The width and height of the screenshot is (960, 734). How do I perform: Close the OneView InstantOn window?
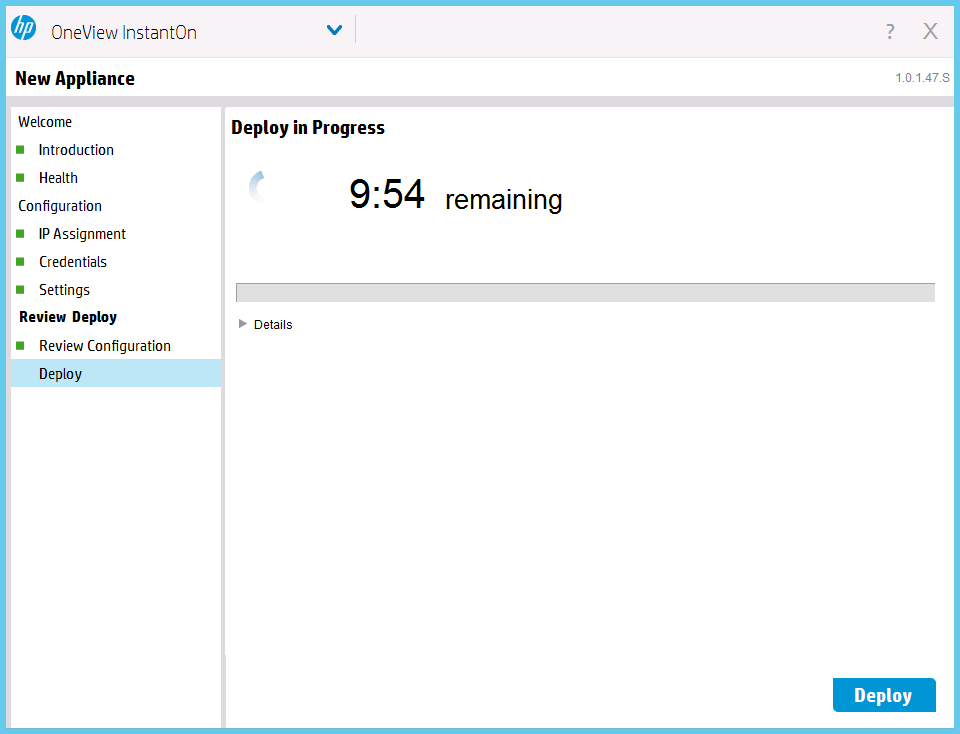click(x=930, y=31)
